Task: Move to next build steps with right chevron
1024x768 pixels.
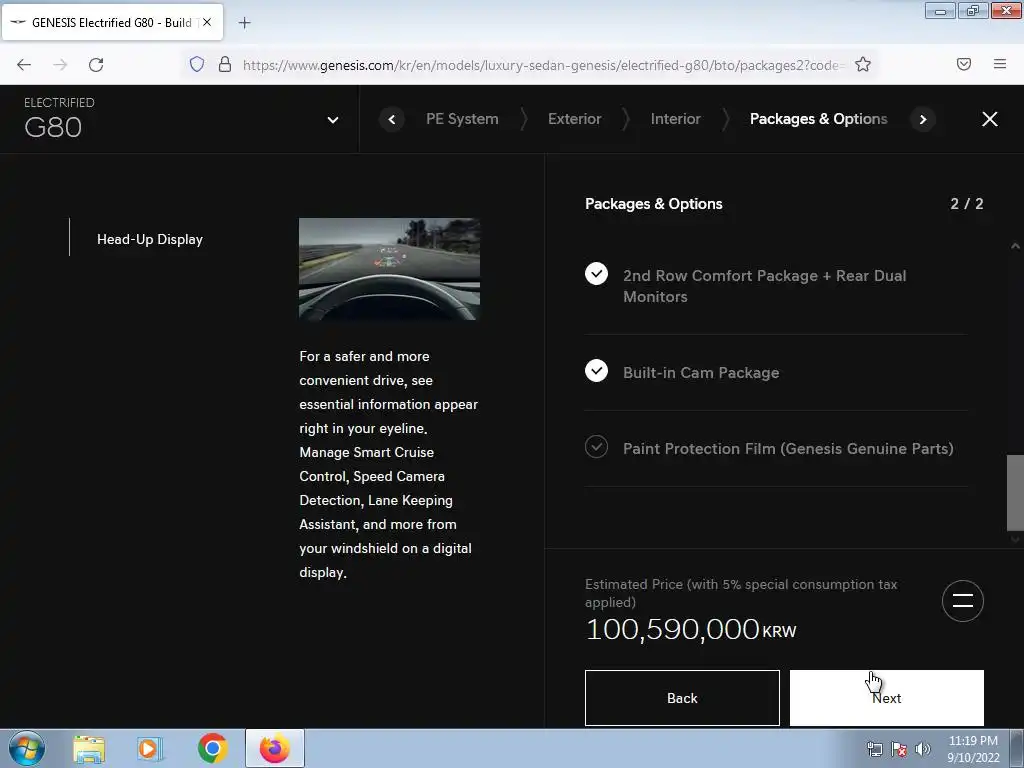Action: click(x=923, y=119)
